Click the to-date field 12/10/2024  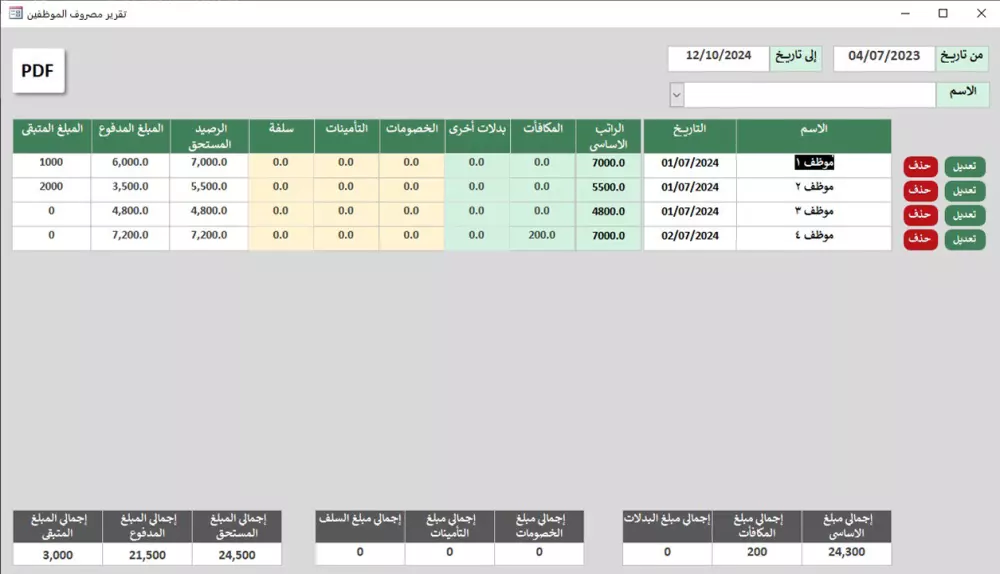[x=719, y=57]
